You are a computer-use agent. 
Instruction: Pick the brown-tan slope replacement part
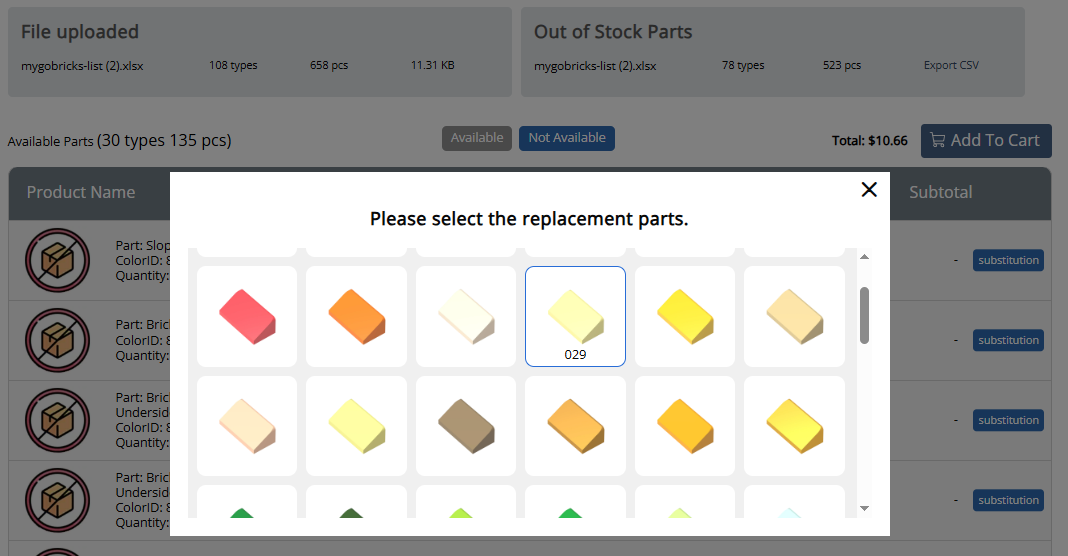[x=466, y=425]
